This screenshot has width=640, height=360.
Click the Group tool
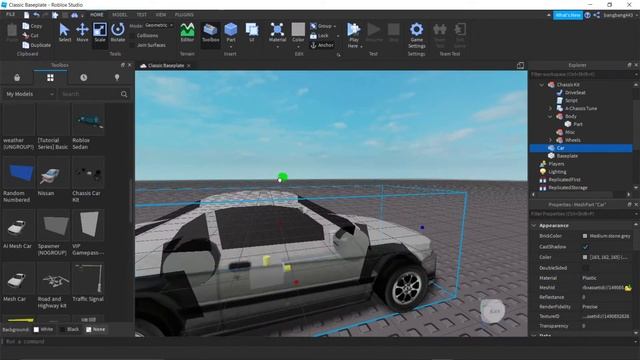321,26
